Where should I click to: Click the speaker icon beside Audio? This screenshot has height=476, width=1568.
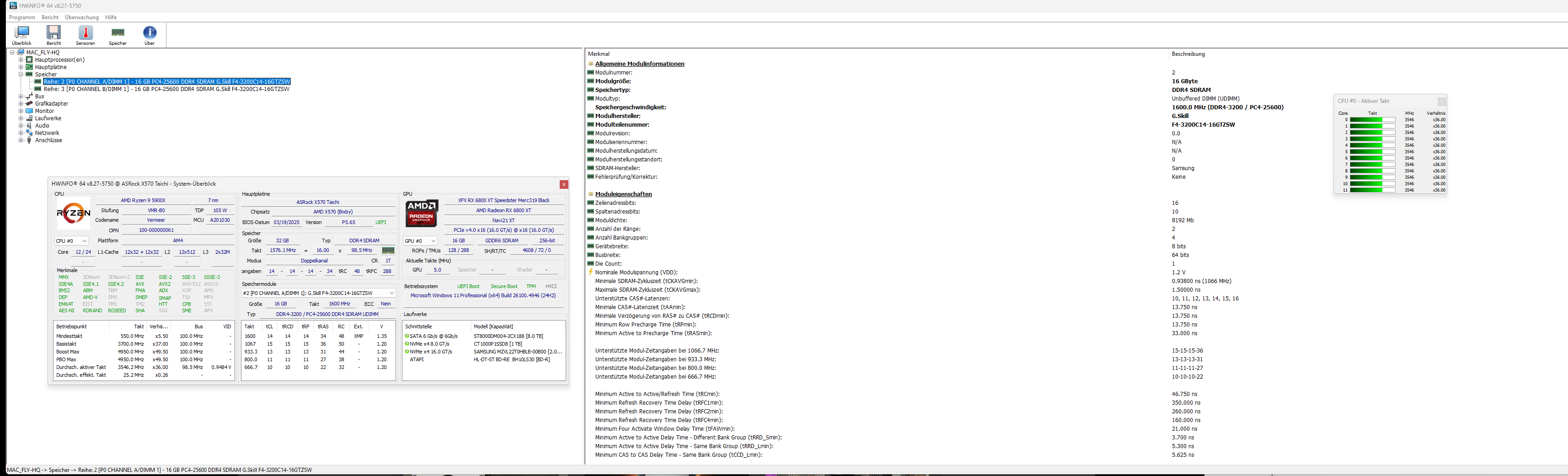(29, 125)
